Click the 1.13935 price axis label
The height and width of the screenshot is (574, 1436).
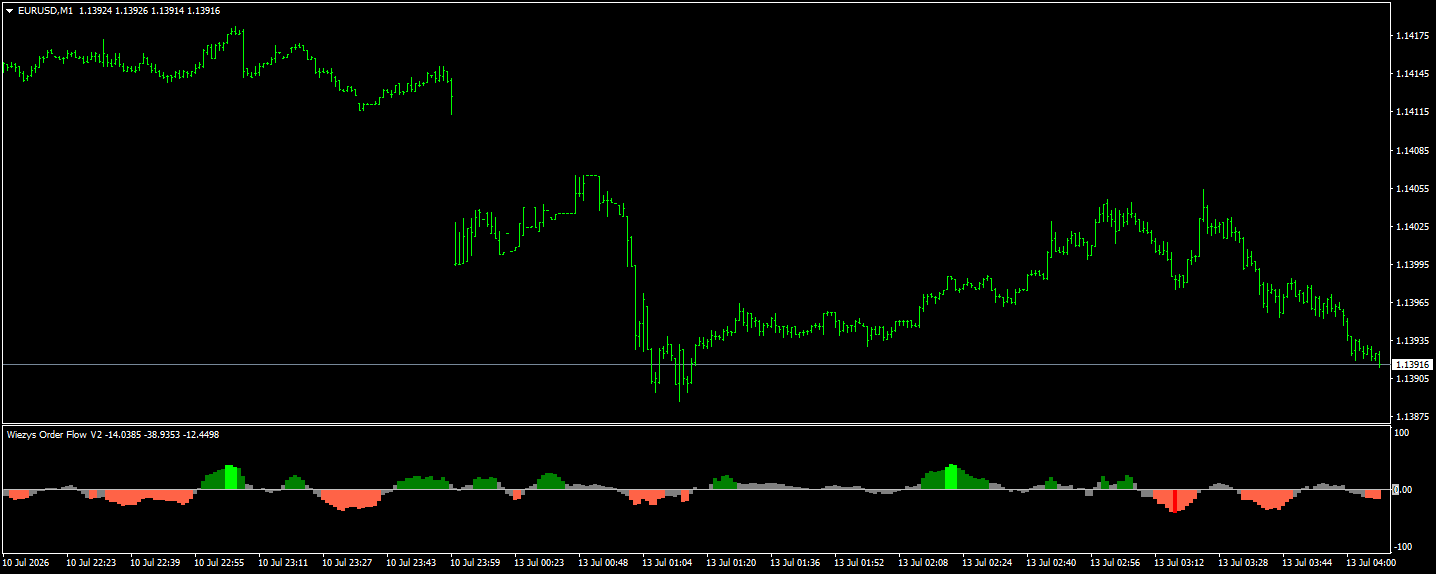coord(1412,341)
